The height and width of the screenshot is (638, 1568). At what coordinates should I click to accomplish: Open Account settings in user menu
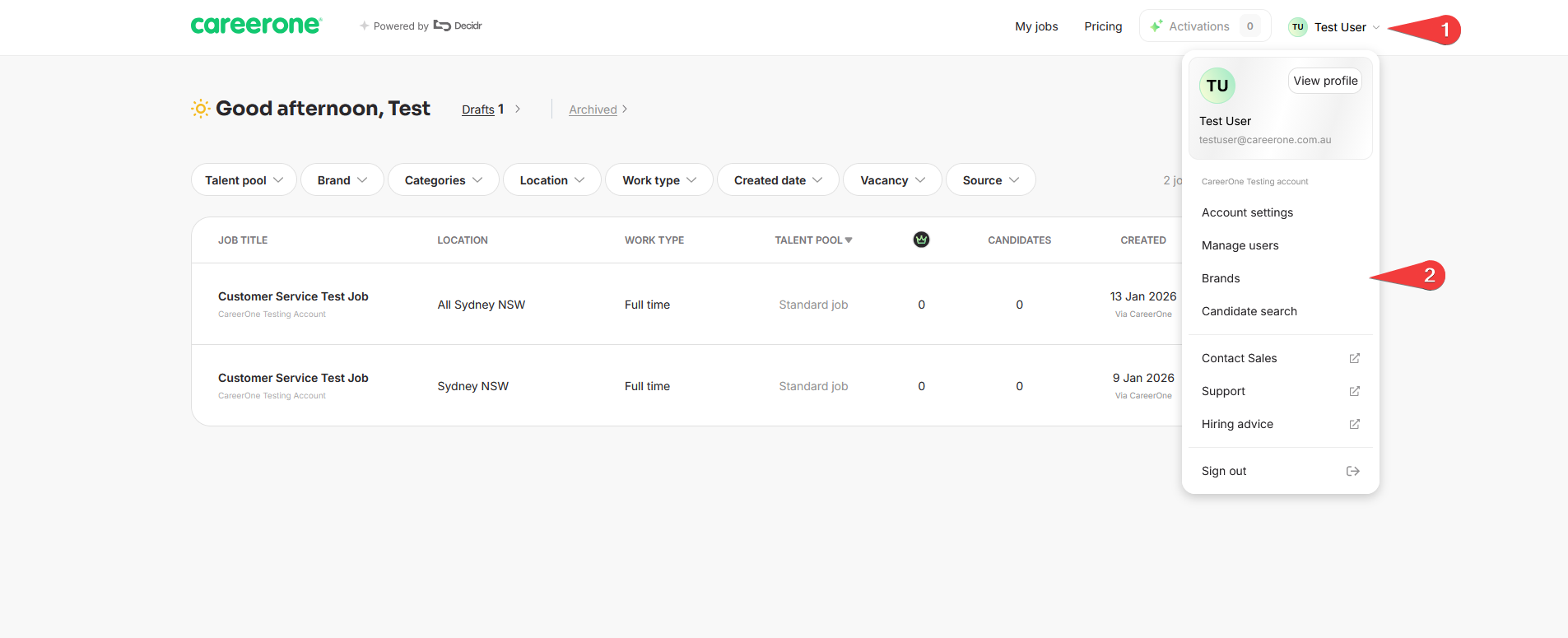1247,212
